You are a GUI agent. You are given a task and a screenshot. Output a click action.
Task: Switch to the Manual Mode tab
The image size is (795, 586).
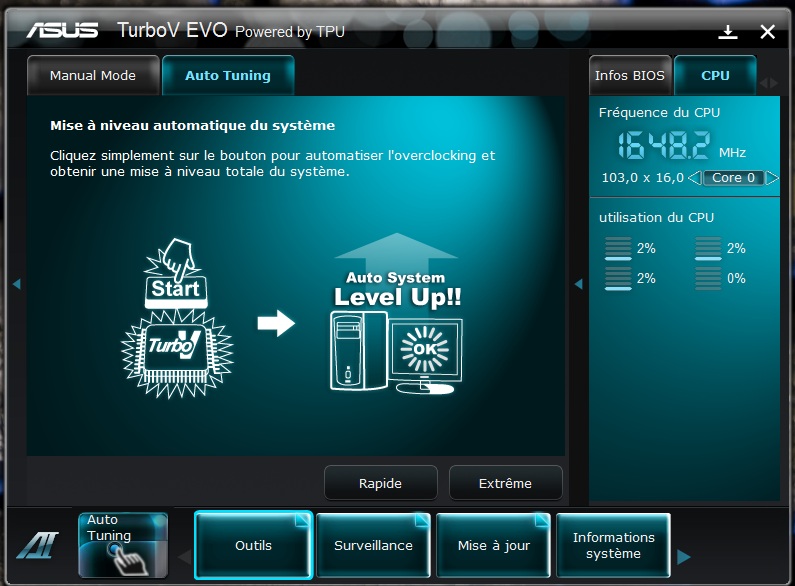click(x=92, y=76)
